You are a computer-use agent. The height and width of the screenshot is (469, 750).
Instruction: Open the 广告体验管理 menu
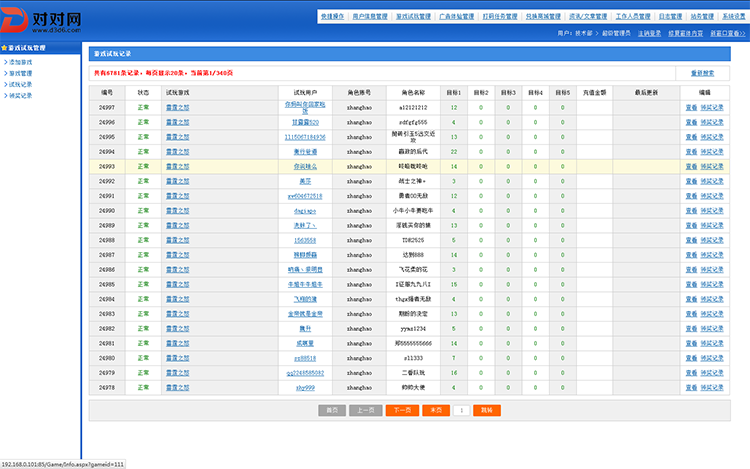click(x=456, y=16)
